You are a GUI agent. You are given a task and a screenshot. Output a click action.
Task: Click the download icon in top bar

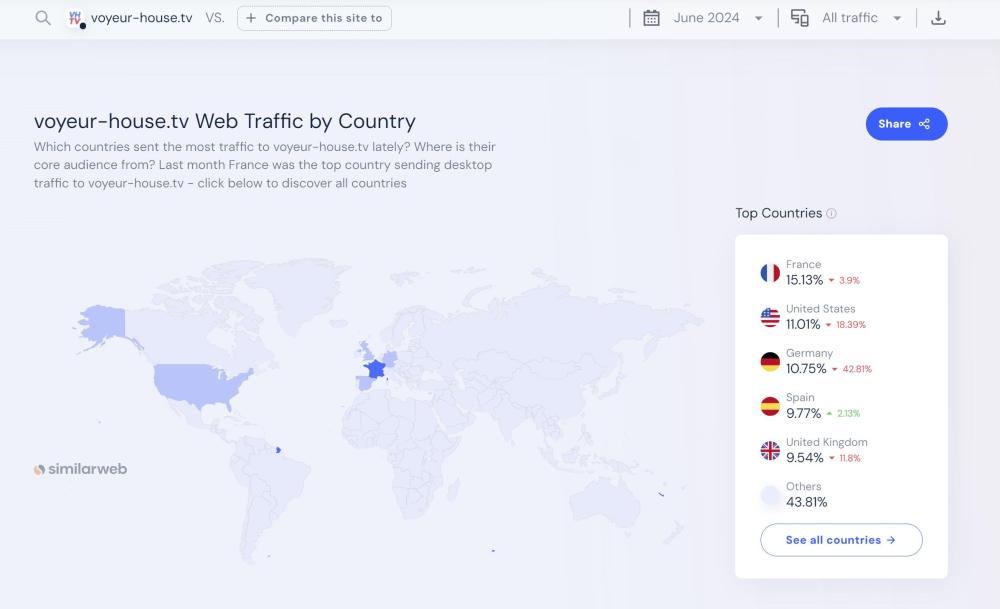click(x=938, y=18)
